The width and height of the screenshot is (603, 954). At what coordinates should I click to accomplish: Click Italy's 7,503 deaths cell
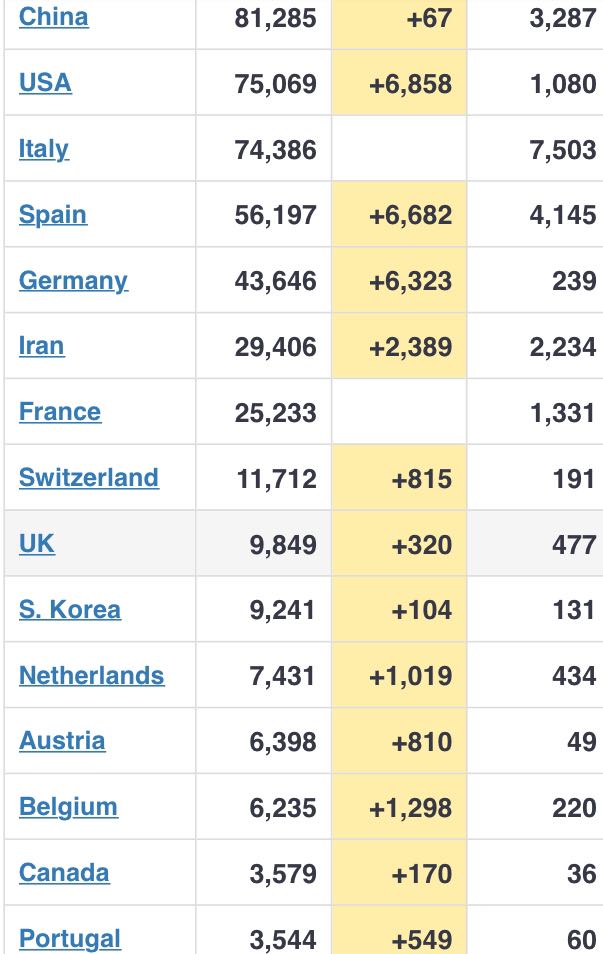click(x=564, y=150)
